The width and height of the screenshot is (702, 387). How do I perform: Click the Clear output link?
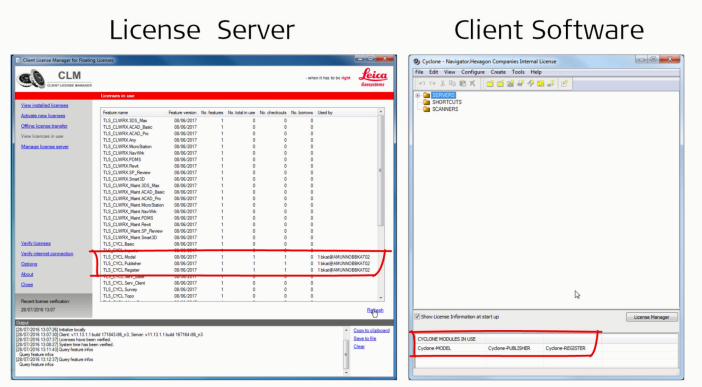pyautogui.click(x=359, y=347)
